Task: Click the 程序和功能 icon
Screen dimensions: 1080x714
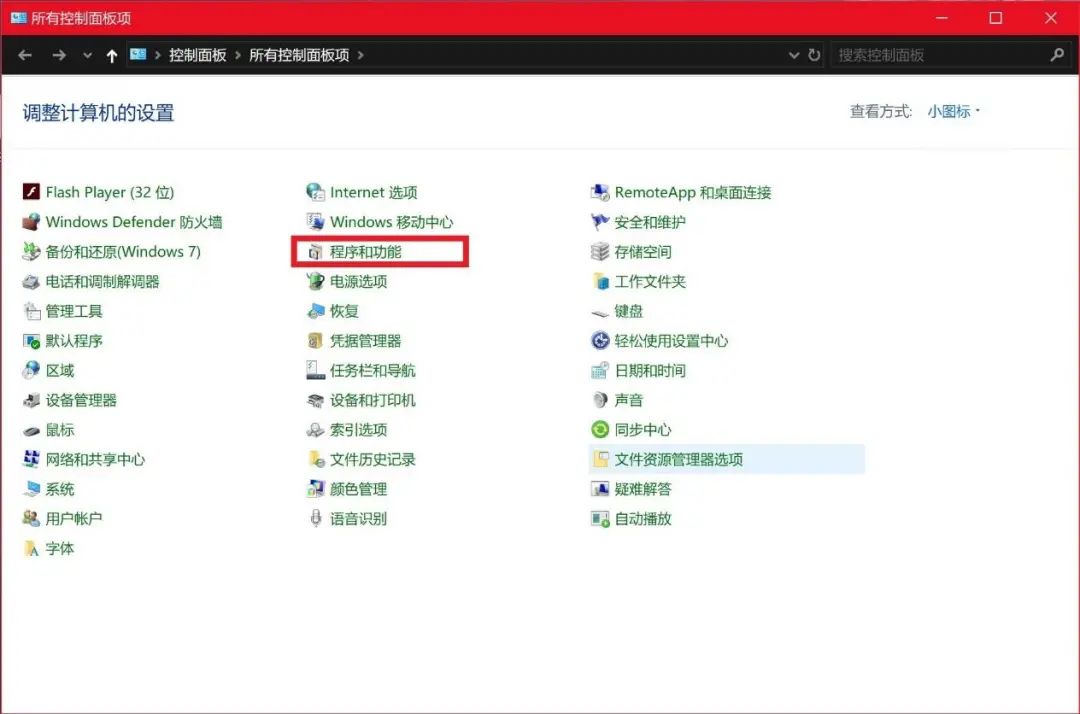Action: (x=315, y=252)
